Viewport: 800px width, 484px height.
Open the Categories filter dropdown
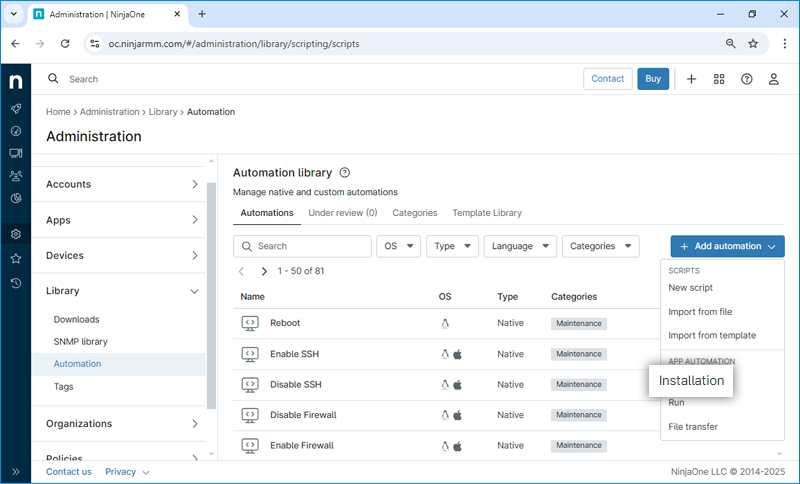(x=600, y=246)
